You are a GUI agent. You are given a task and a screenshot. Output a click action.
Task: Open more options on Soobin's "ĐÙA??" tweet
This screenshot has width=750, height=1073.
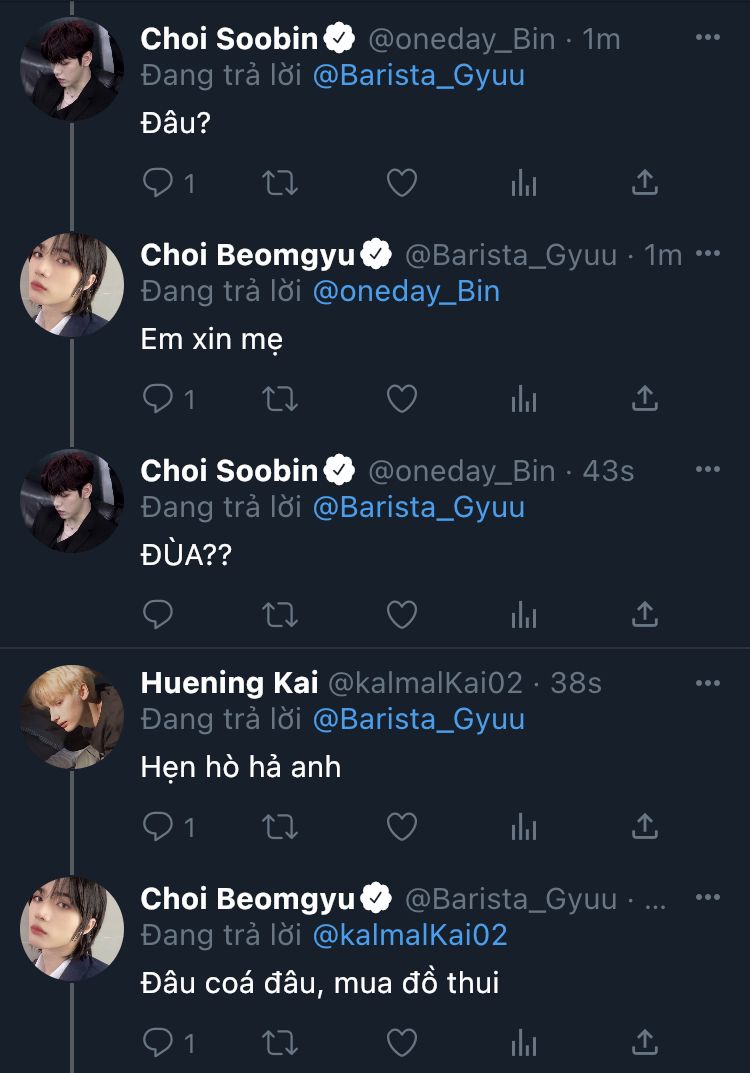click(x=707, y=469)
